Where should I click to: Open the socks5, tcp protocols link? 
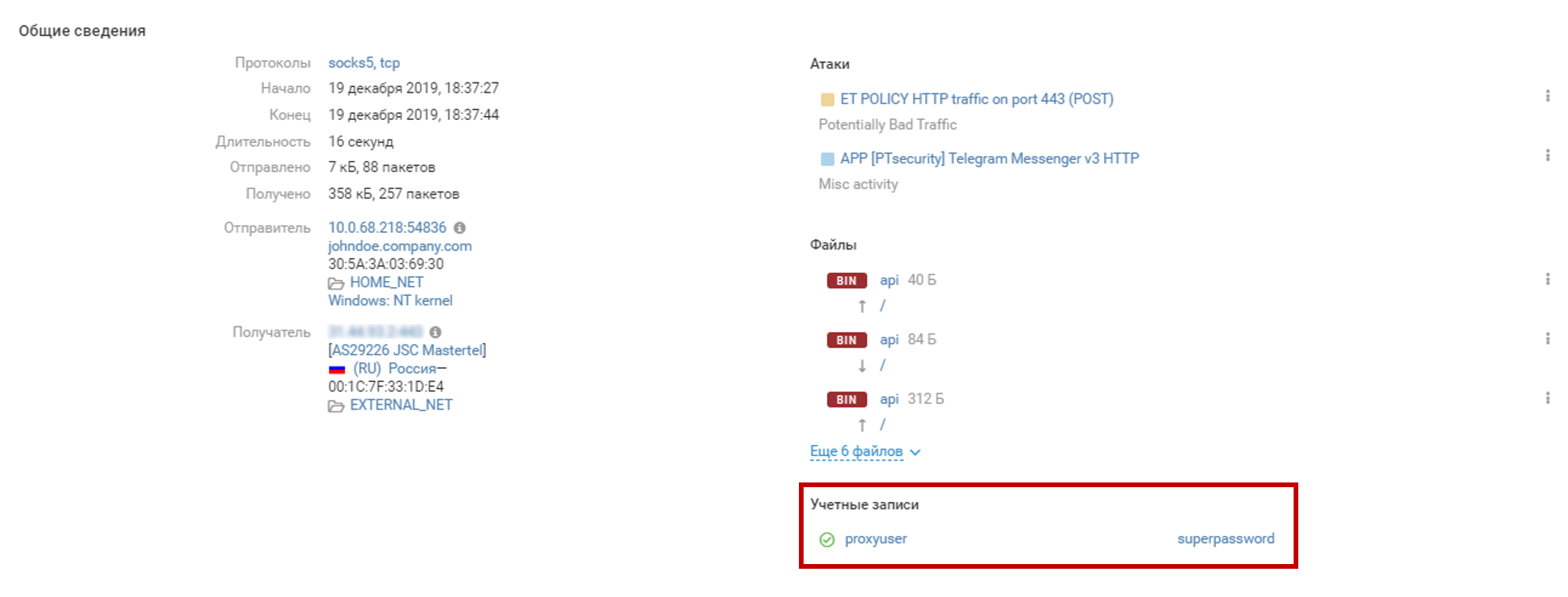(x=364, y=63)
